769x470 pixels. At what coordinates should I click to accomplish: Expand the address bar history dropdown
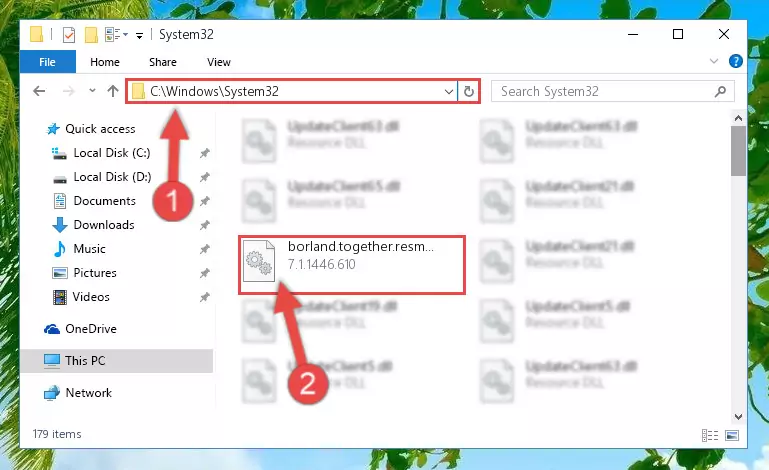448,92
